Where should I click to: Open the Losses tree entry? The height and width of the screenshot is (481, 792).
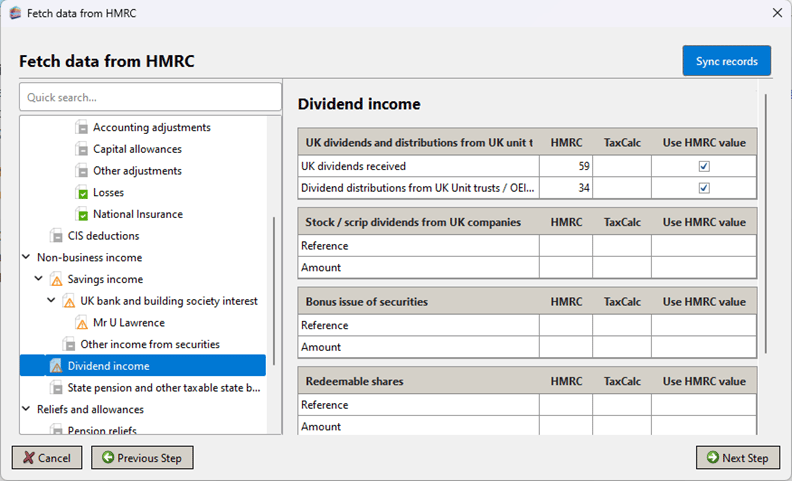point(108,193)
